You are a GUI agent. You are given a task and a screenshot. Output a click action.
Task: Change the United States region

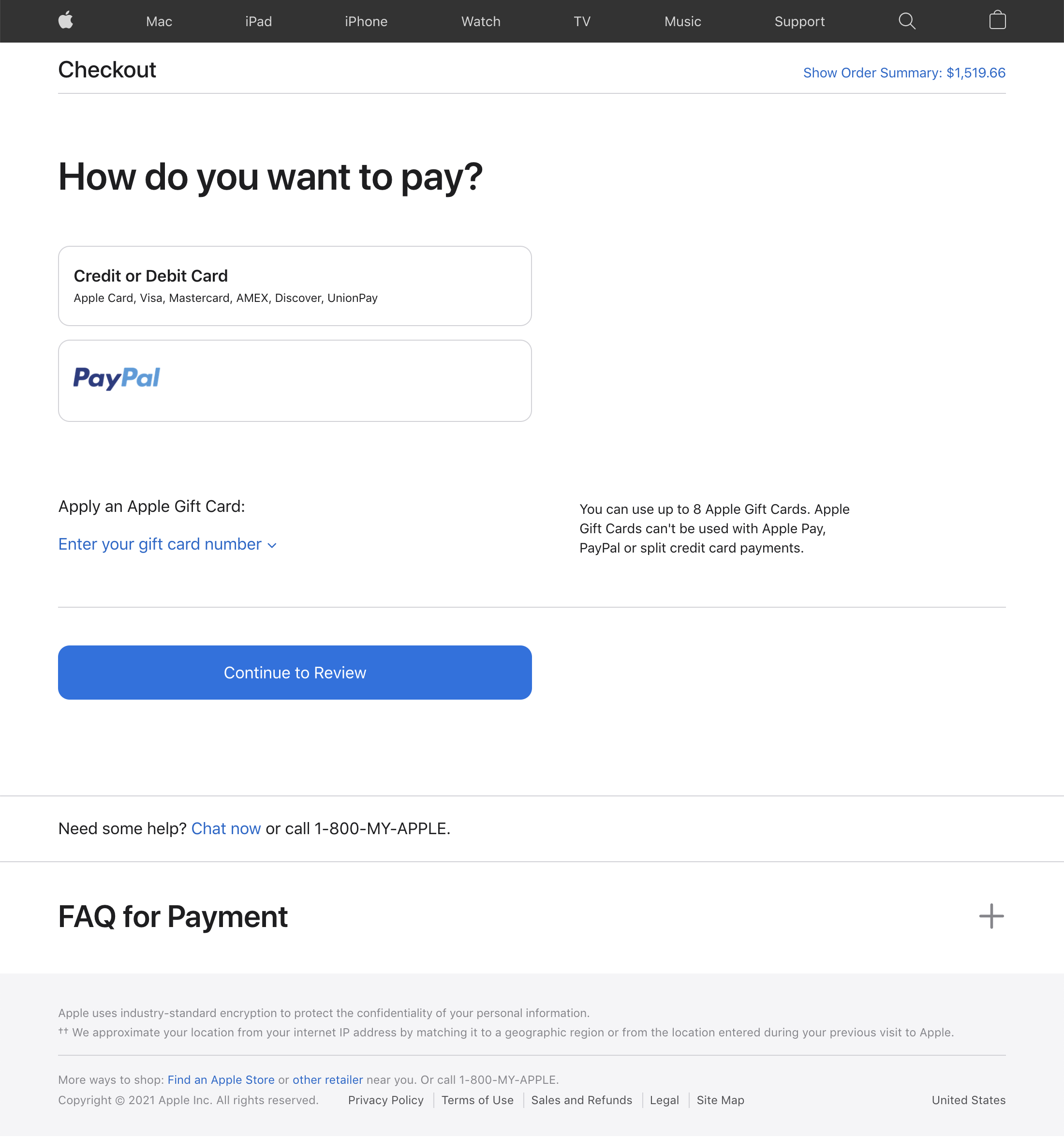coord(968,1100)
